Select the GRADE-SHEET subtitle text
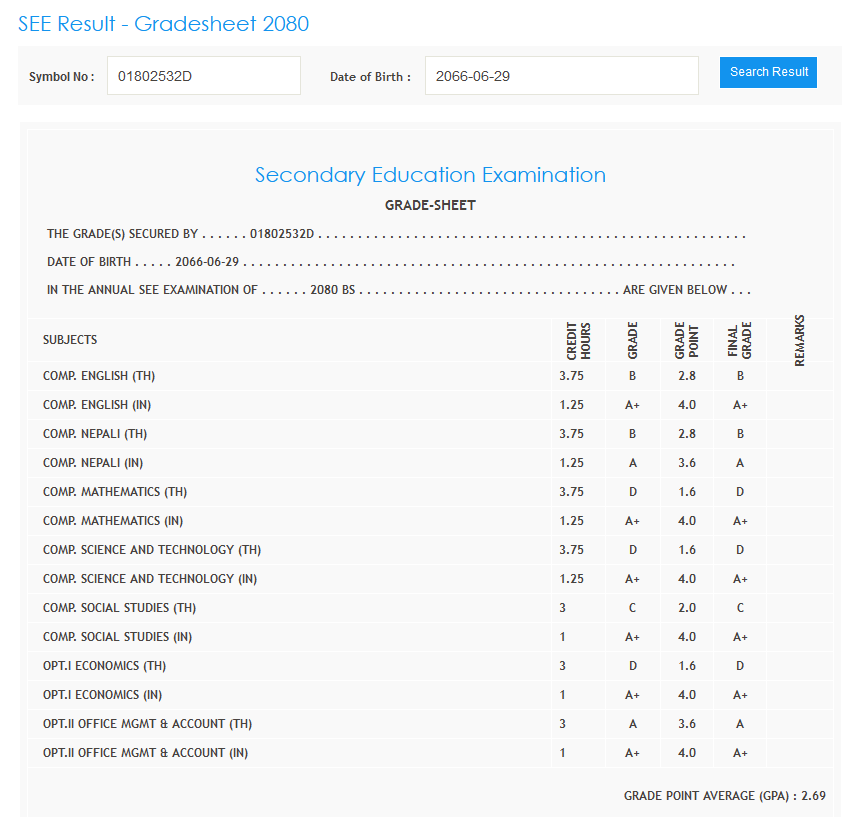 [x=430, y=206]
